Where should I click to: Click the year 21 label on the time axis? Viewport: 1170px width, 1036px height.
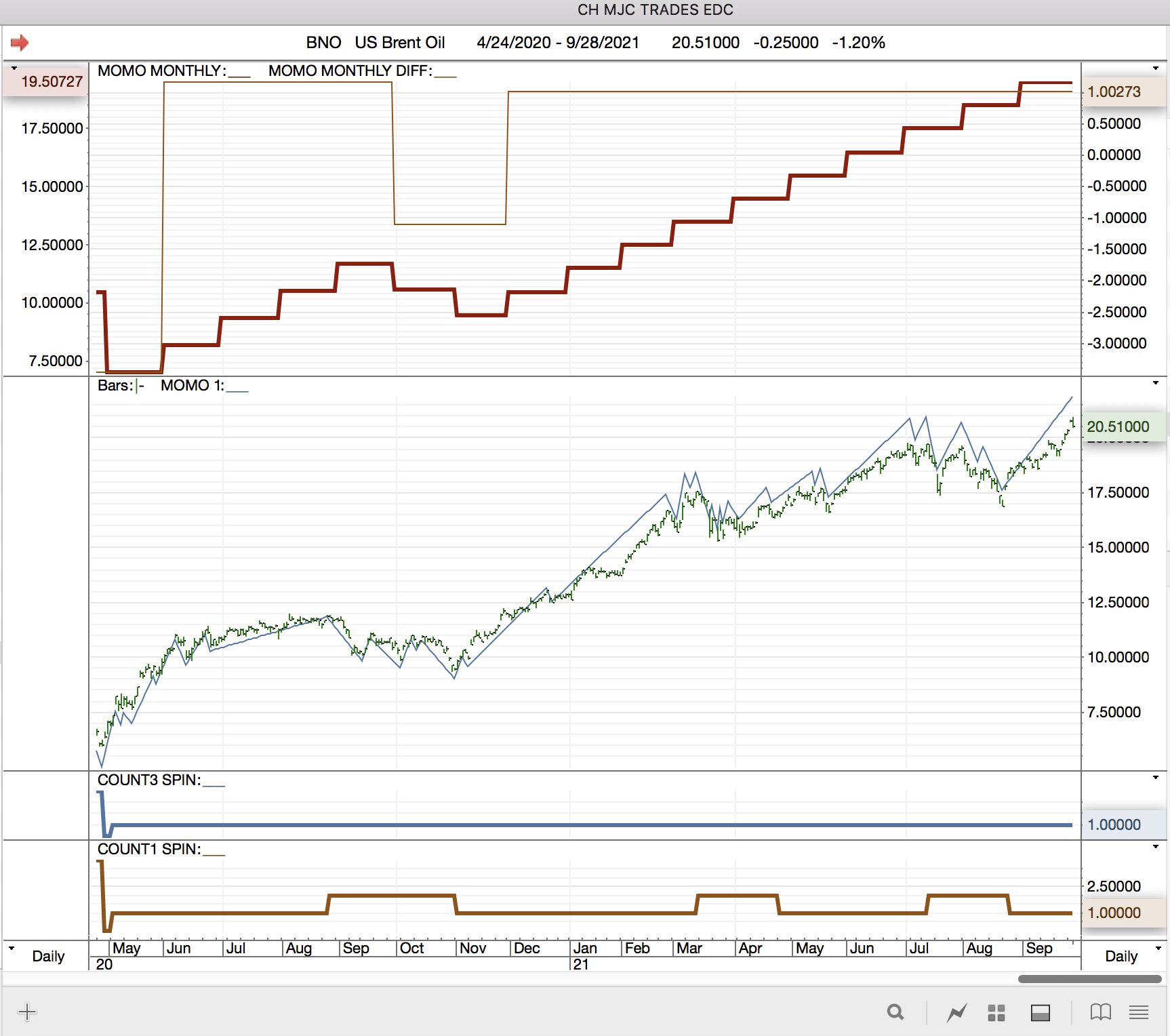(581, 964)
